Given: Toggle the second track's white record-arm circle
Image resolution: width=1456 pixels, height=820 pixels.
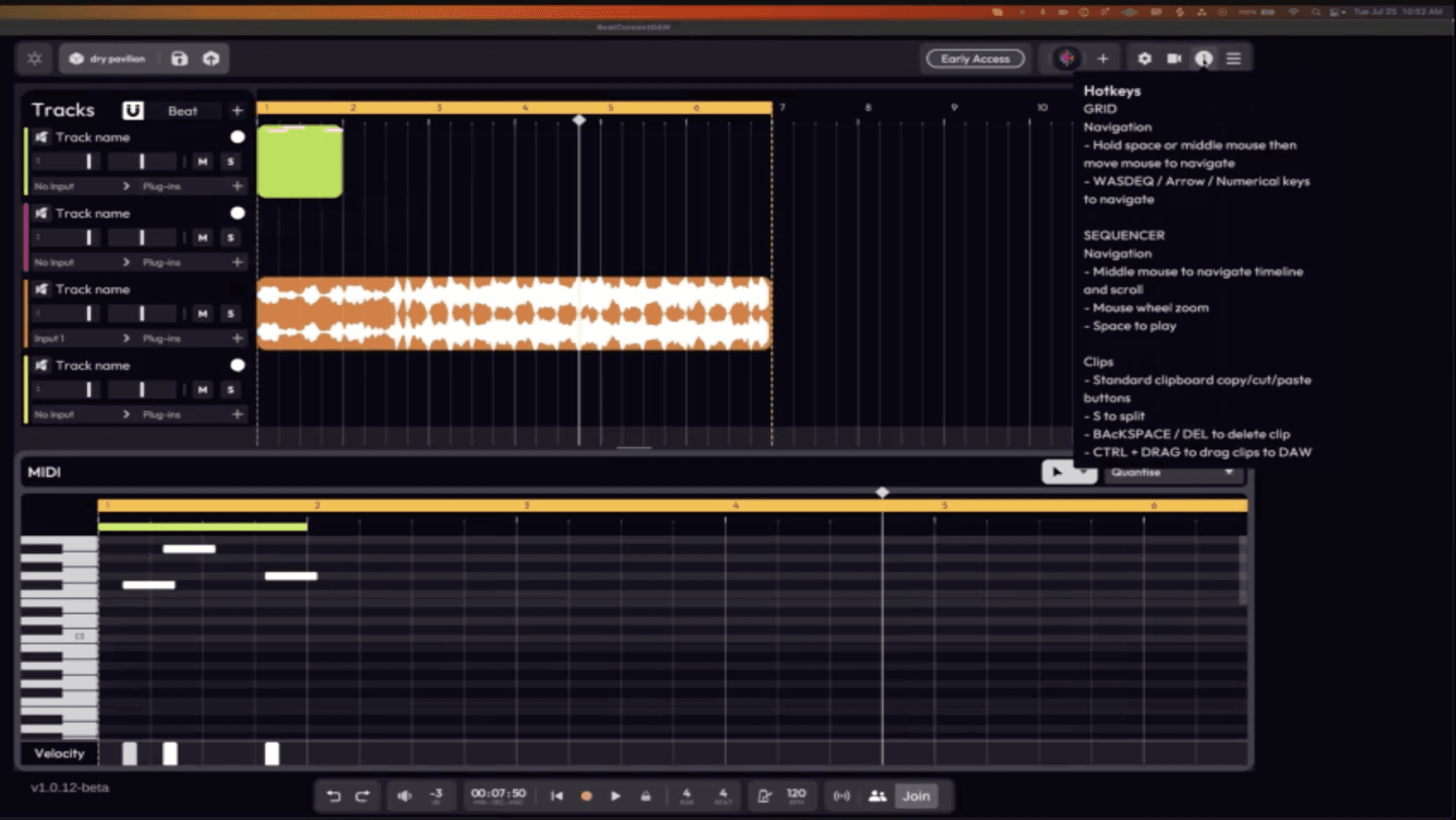Looking at the screenshot, I should (238, 213).
